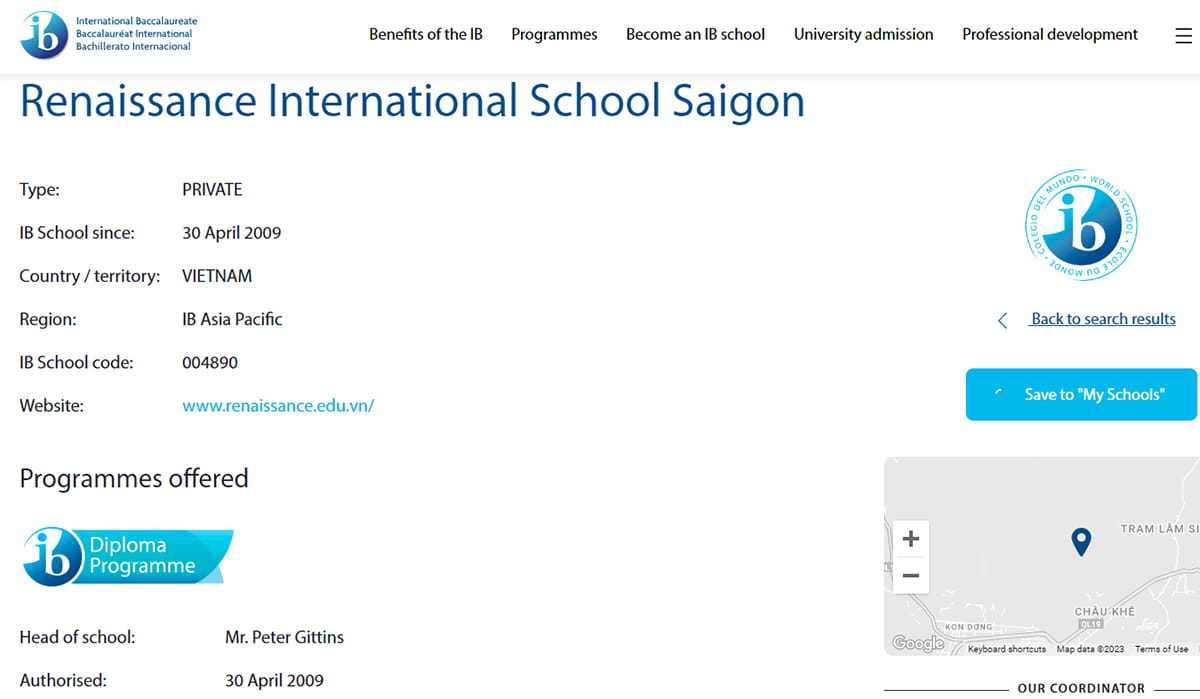Click the blue location pin on map
The width and height of the screenshot is (1200, 699).
tap(1080, 541)
